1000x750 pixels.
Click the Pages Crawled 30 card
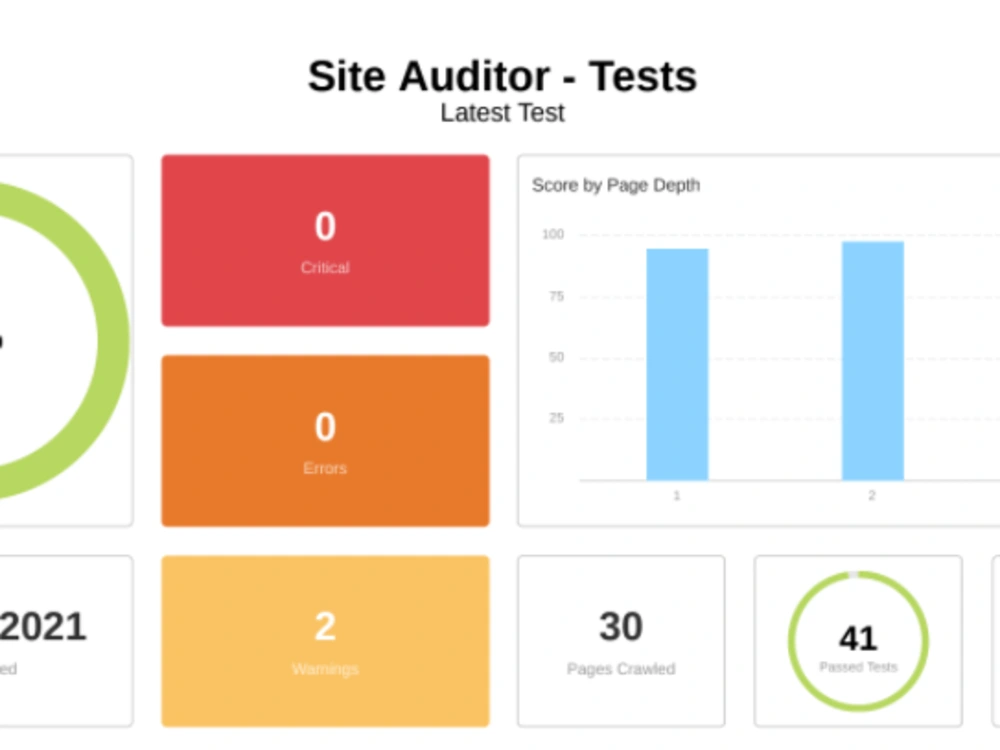tap(621, 641)
